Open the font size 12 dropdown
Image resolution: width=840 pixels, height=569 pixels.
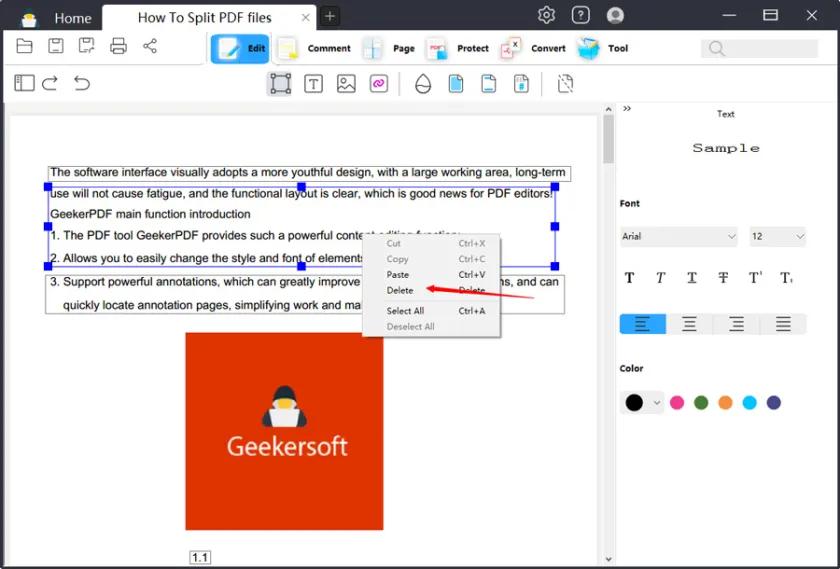pos(777,236)
